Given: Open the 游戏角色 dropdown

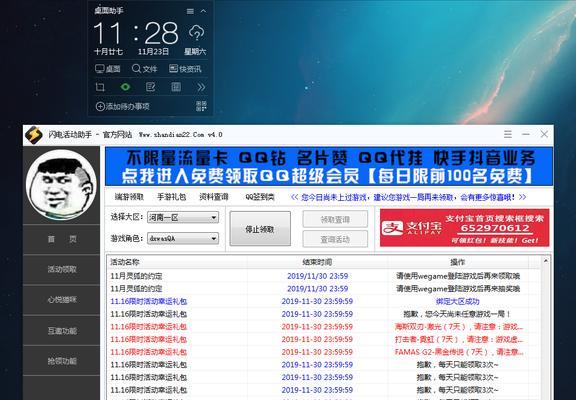Looking at the screenshot, I should (183, 238).
